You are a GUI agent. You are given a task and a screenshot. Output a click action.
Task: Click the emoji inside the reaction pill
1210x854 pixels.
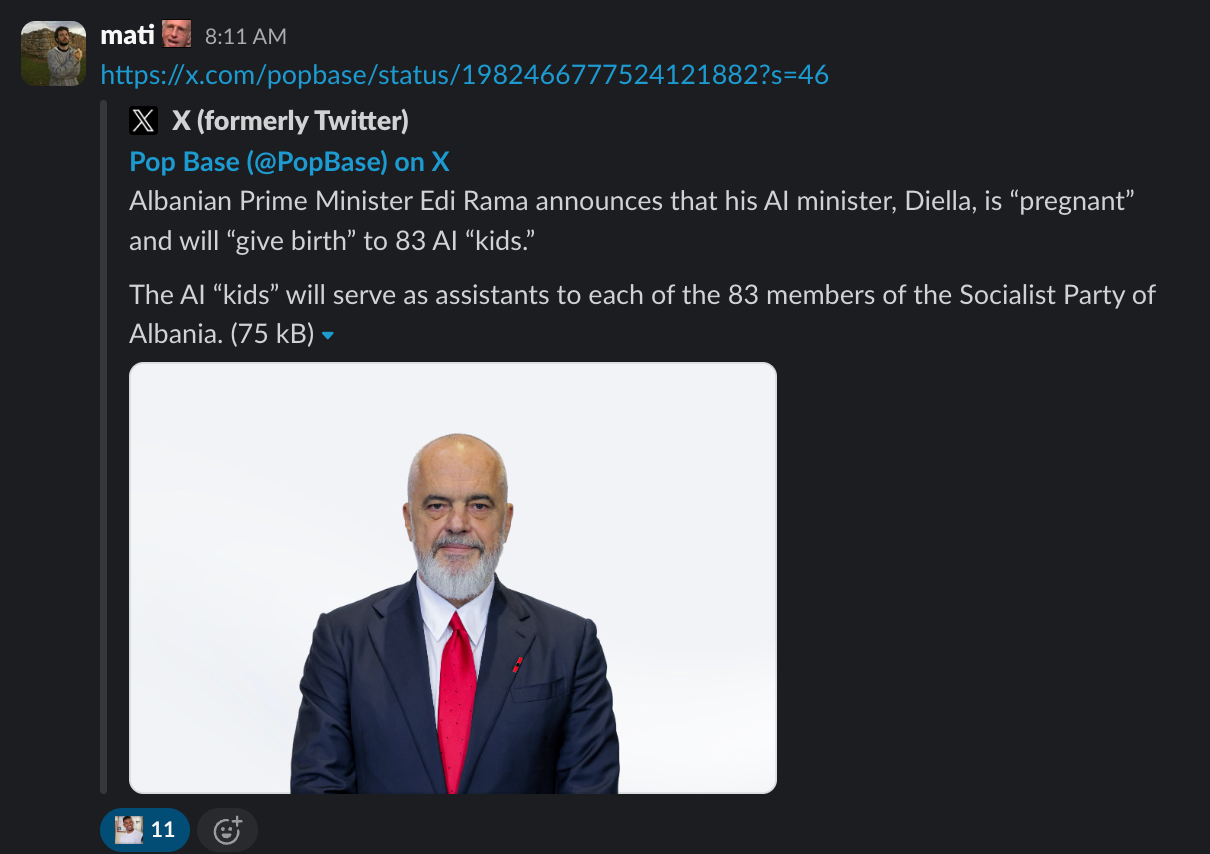click(128, 830)
